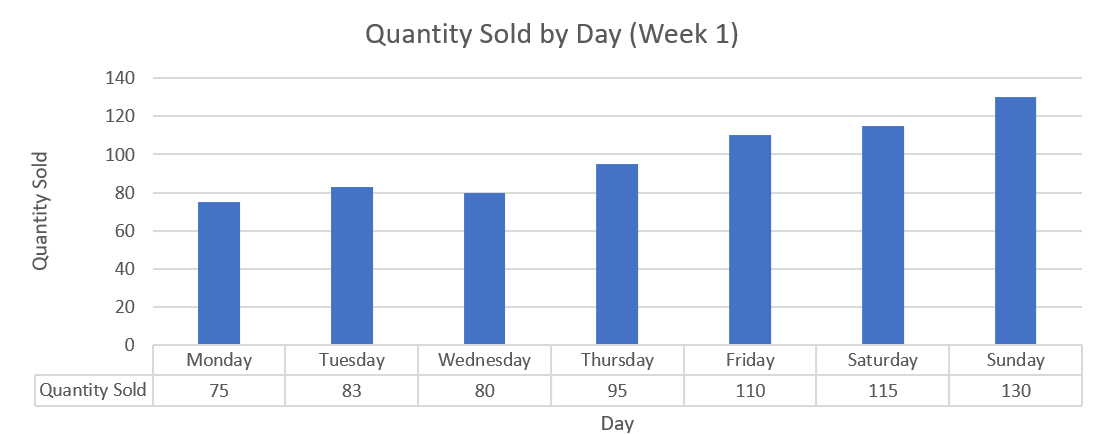Click the Wednesday bar
The width and height of the screenshot is (1096, 434).
click(484, 269)
